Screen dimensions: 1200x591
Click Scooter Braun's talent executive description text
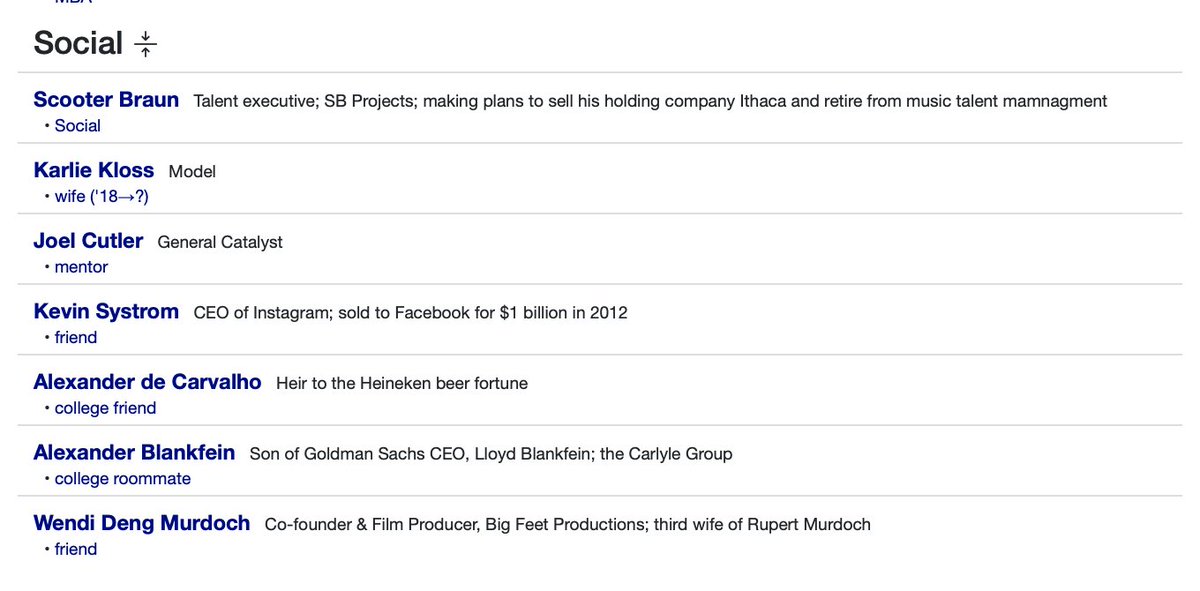coord(650,101)
